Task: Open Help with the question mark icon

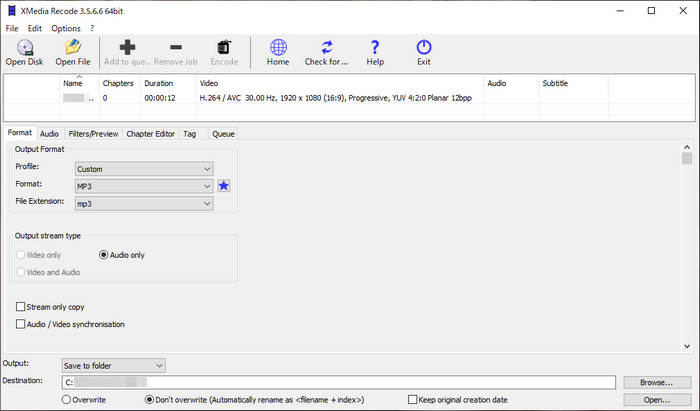Action: 375,53
